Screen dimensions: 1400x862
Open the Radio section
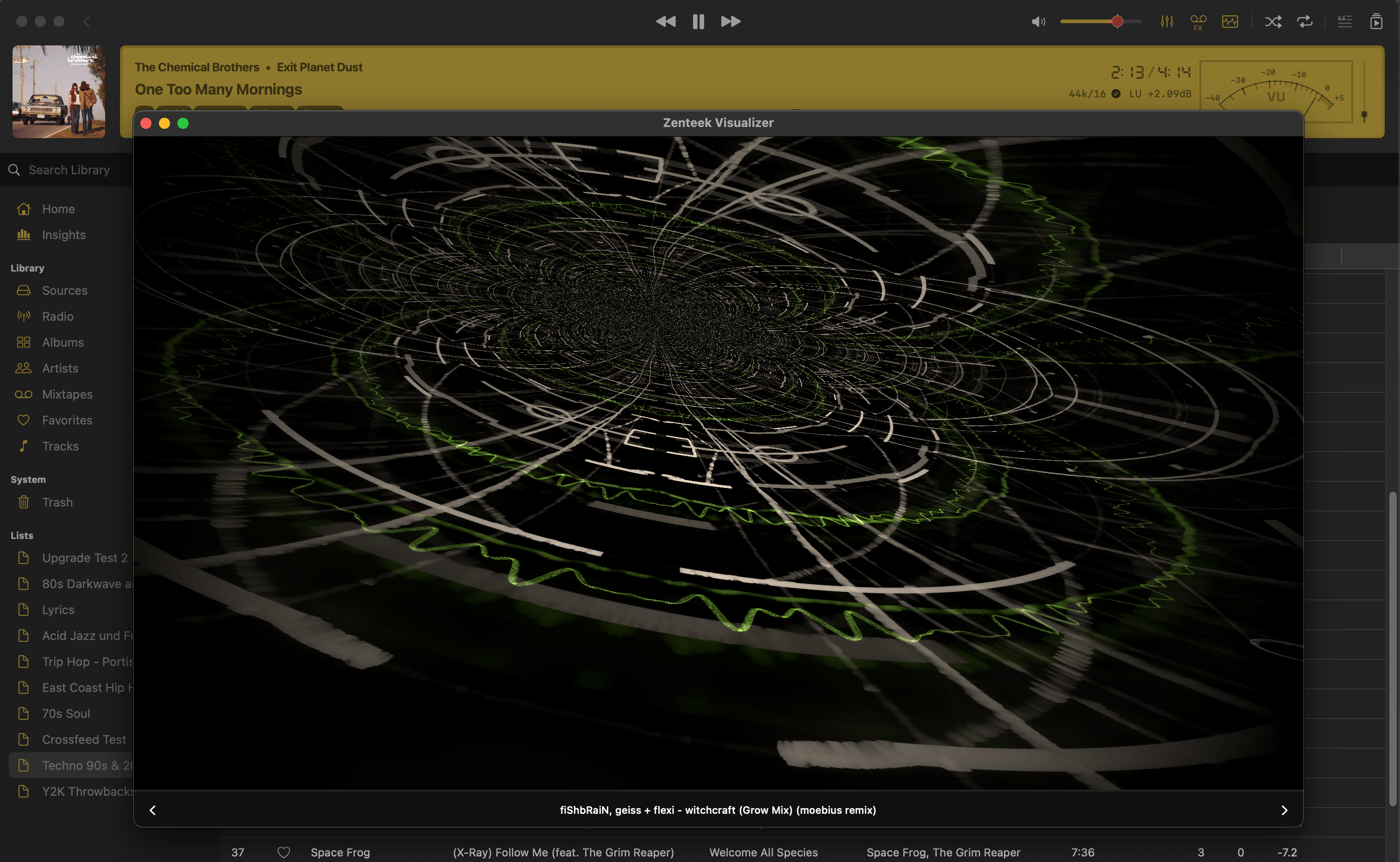57,316
